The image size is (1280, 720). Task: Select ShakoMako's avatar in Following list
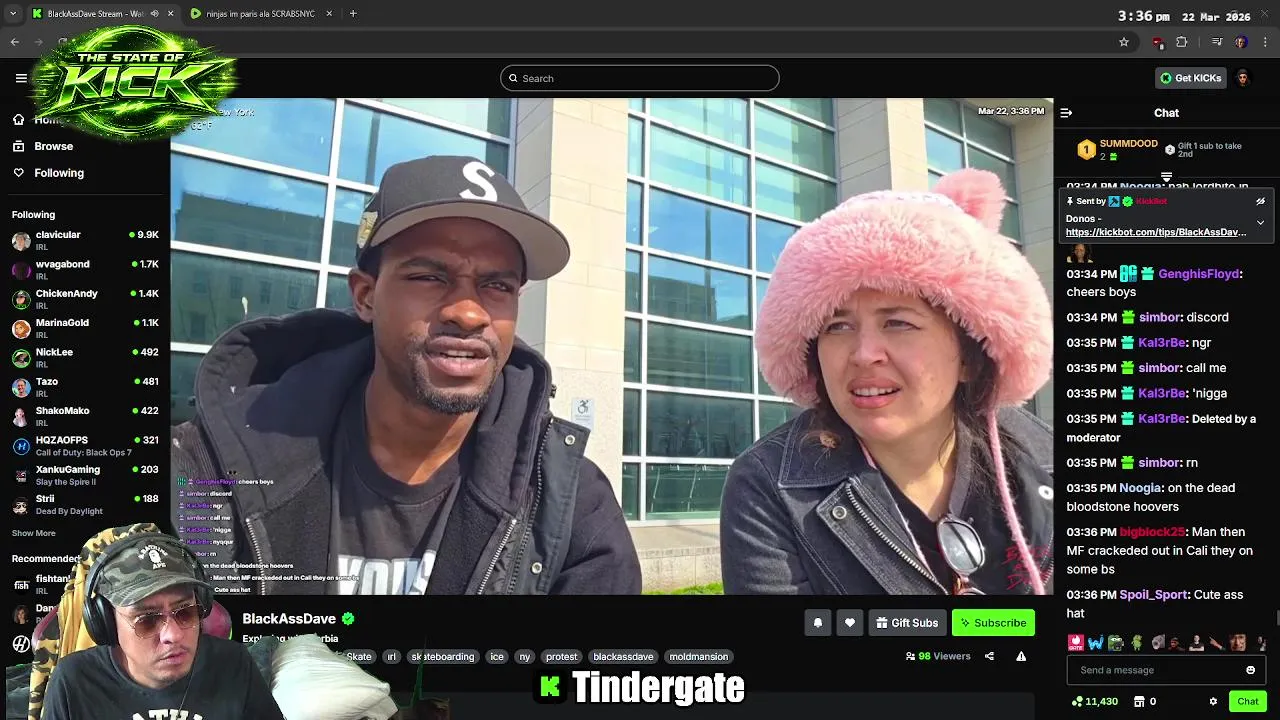21,417
